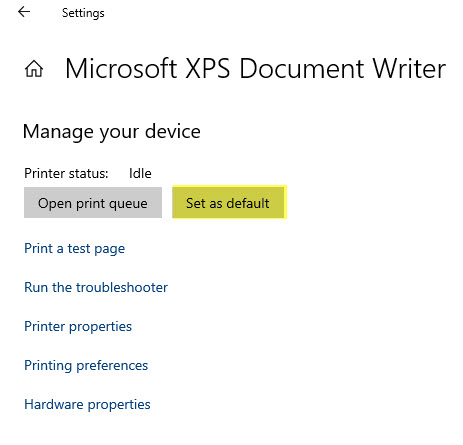Screen dimensions: 463x445
Task: Go back using the back arrow
Action: pos(24,12)
